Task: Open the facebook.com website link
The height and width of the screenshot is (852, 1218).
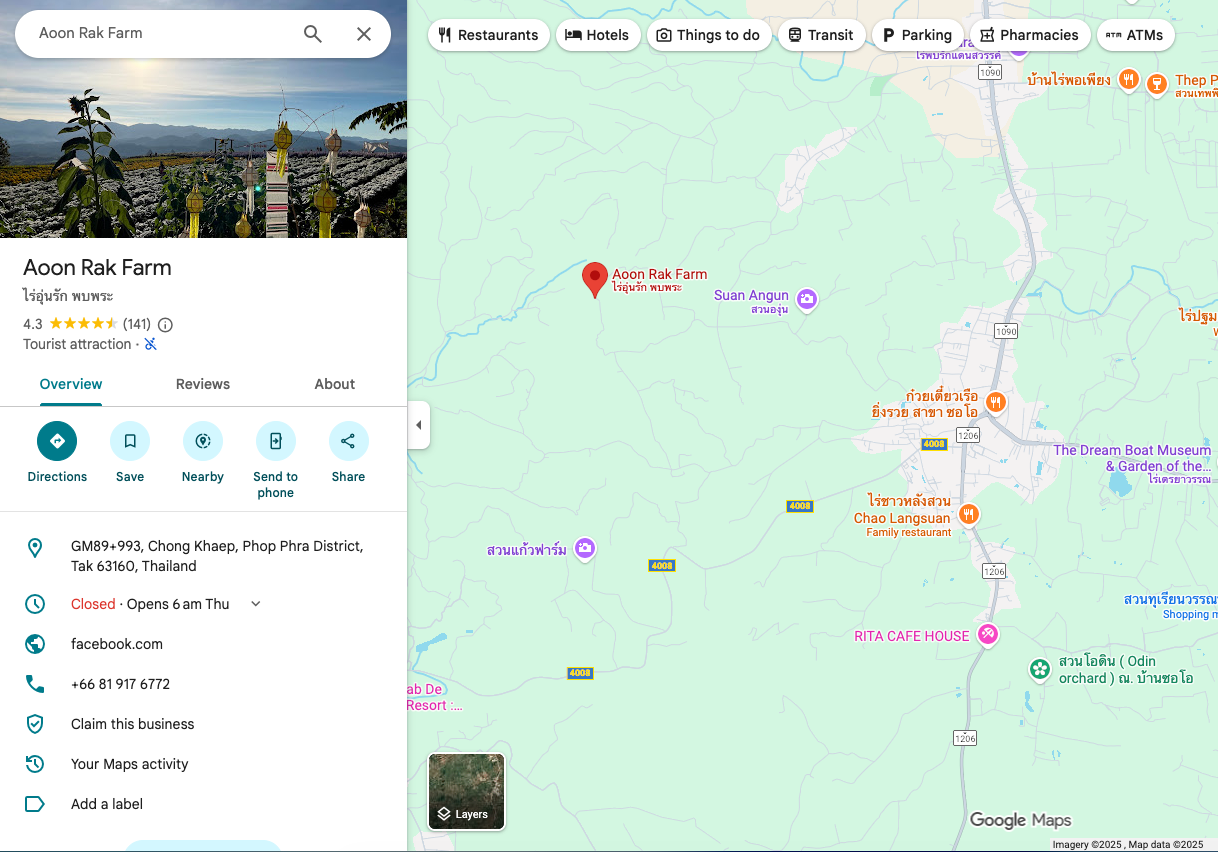Action: [x=117, y=644]
